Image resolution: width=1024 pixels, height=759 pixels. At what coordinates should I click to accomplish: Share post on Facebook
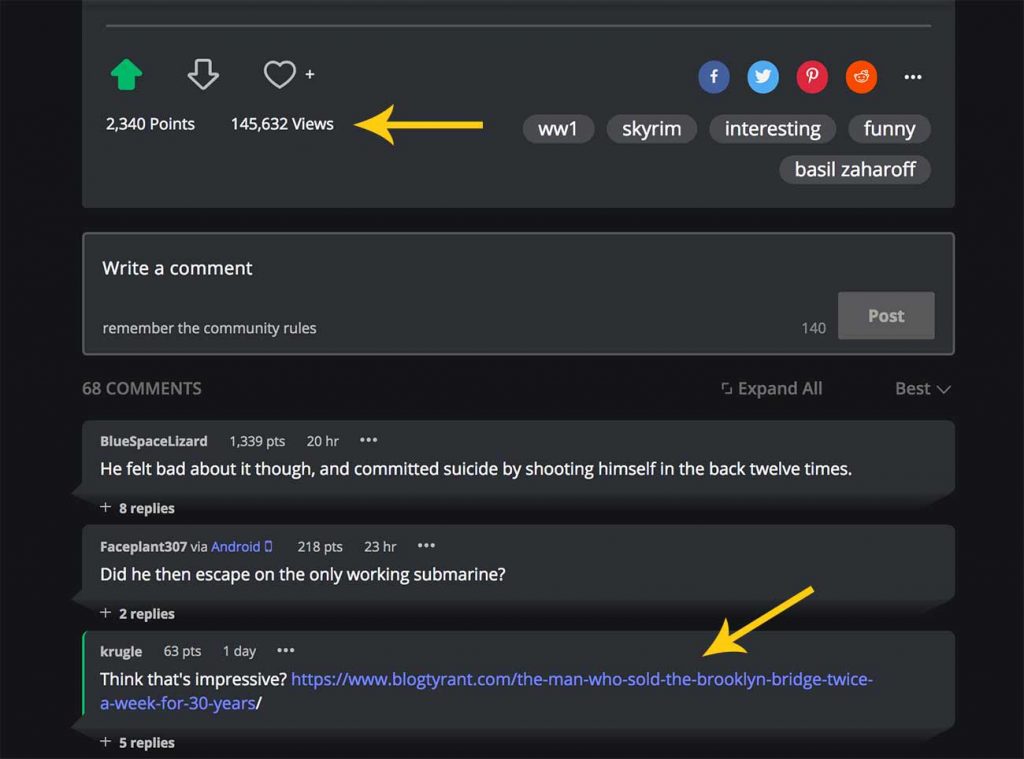713,77
